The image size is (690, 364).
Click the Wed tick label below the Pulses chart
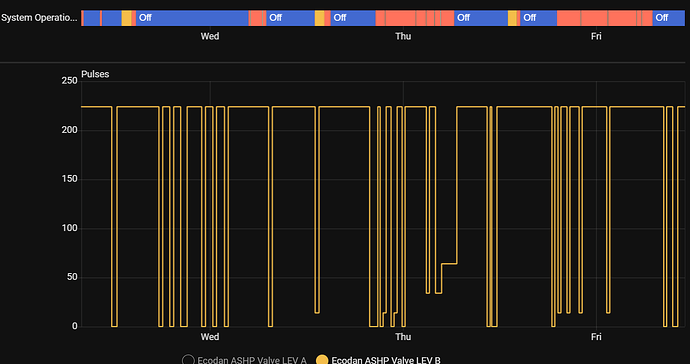tap(210, 337)
